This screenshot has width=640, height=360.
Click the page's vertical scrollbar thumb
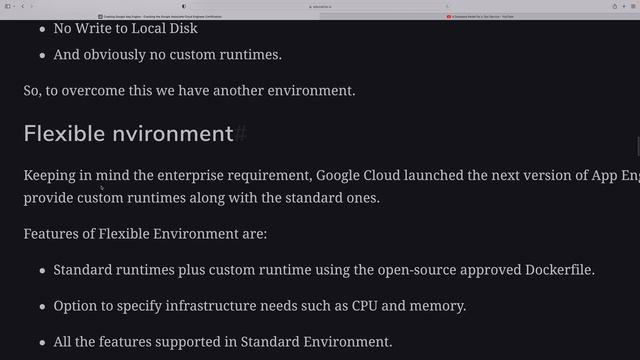point(638,146)
